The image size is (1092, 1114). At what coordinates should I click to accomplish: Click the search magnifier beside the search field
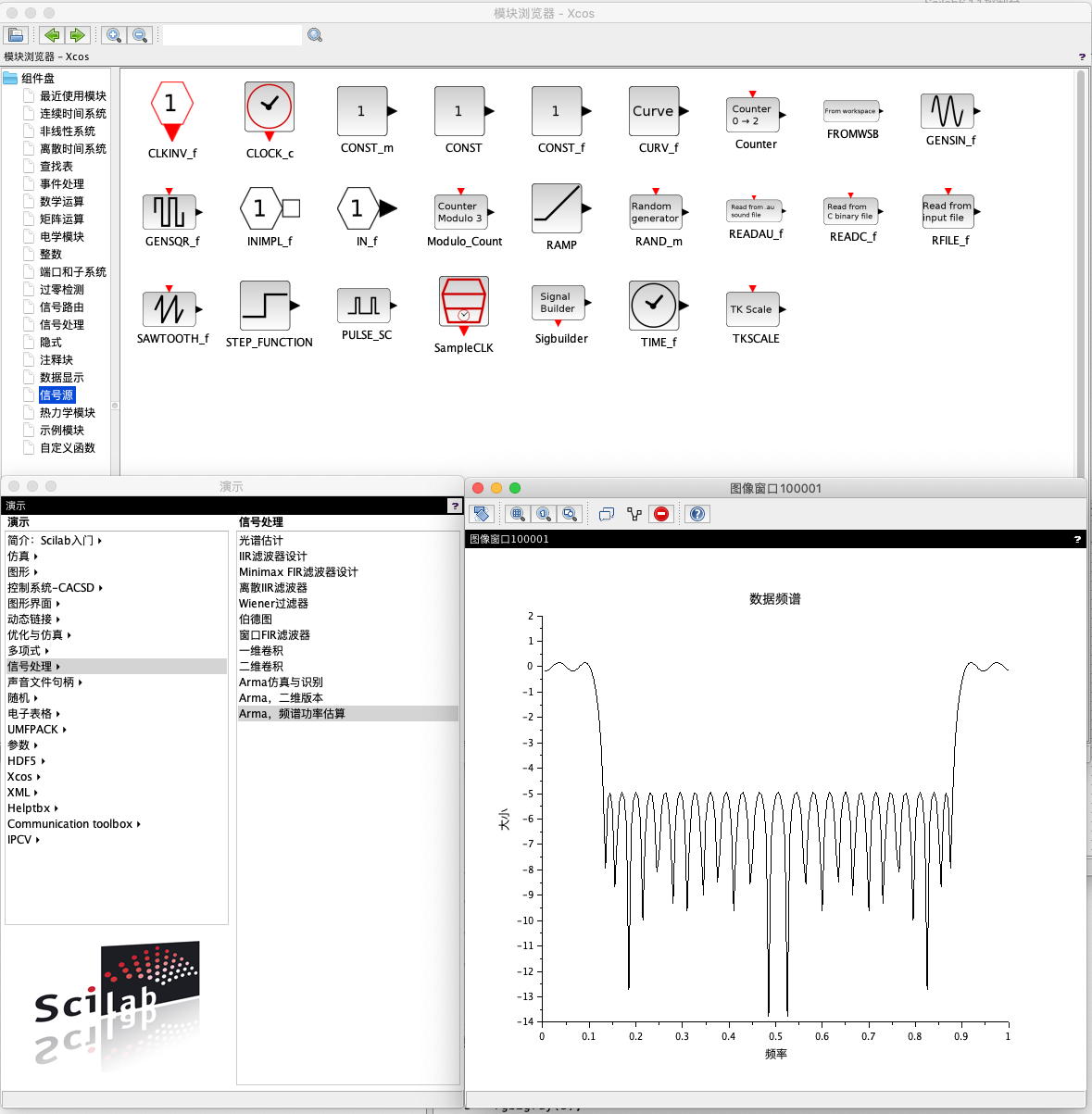[315, 35]
